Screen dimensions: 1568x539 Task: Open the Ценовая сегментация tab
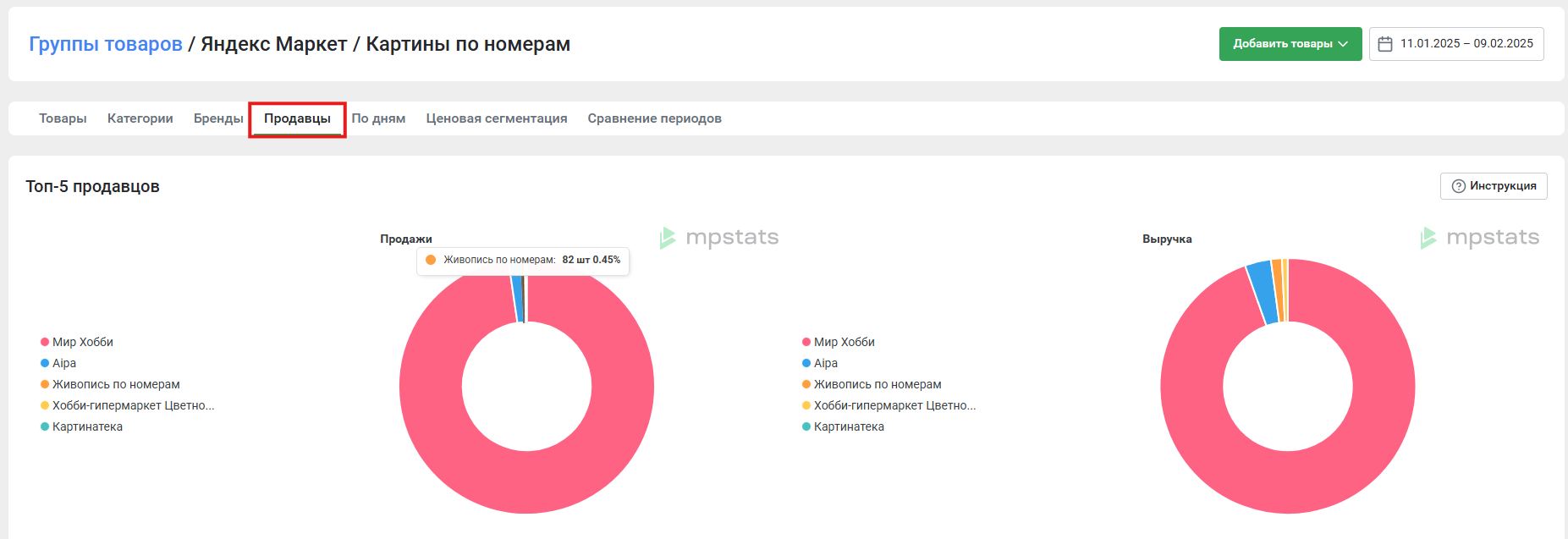coord(497,118)
